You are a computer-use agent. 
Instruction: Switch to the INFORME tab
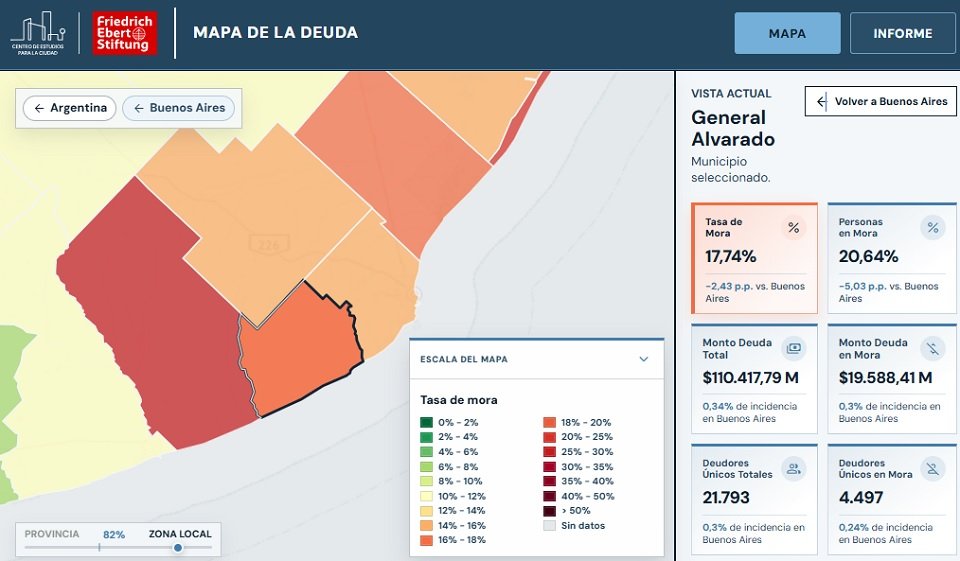tap(902, 33)
